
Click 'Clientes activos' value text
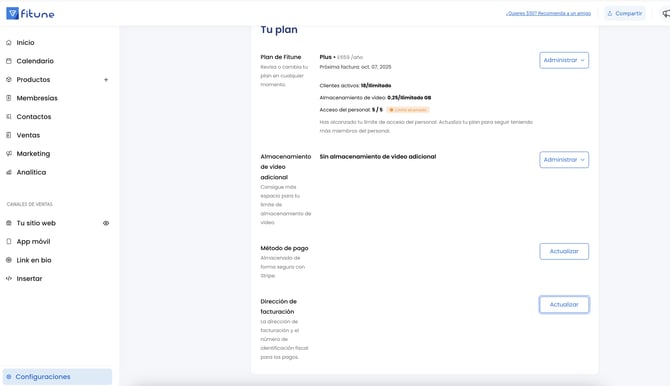(x=376, y=85)
